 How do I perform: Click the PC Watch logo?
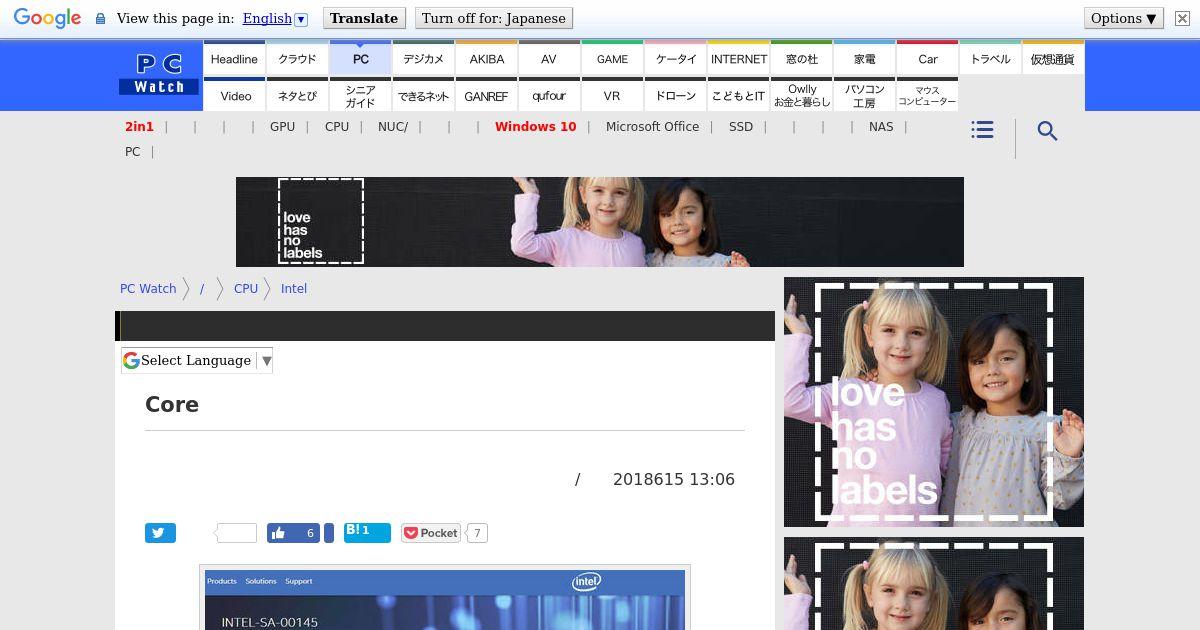pyautogui.click(x=160, y=75)
